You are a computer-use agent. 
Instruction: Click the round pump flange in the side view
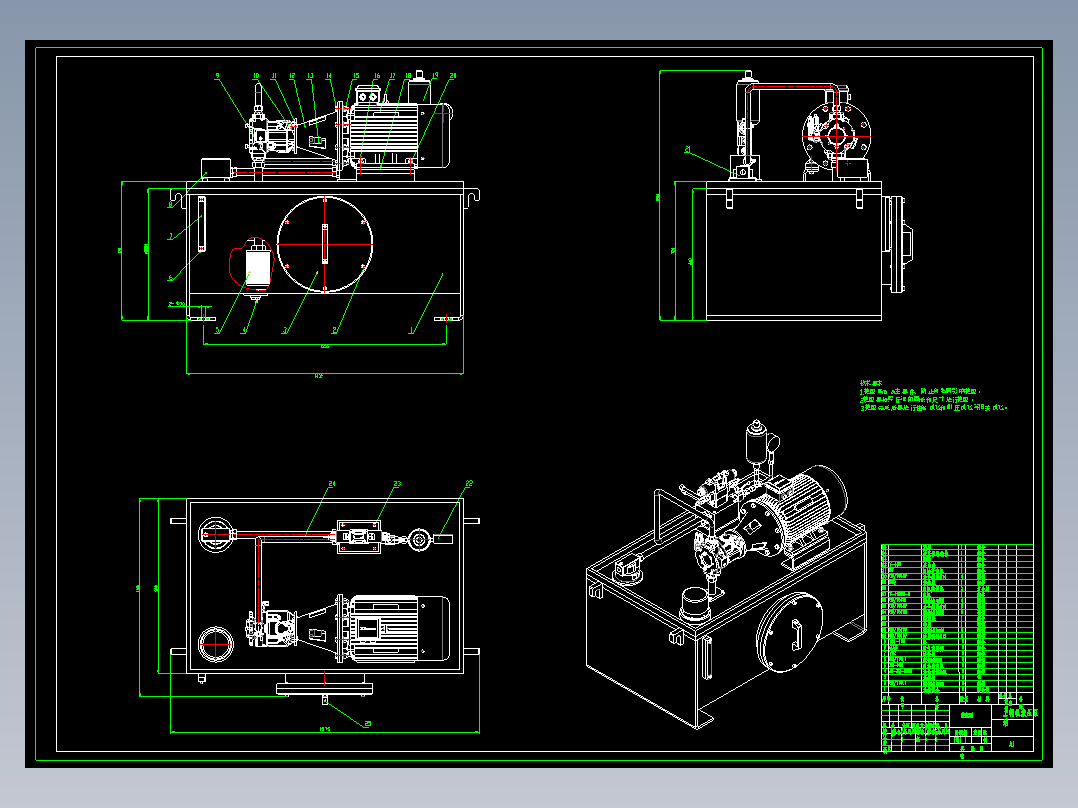[x=837, y=135]
